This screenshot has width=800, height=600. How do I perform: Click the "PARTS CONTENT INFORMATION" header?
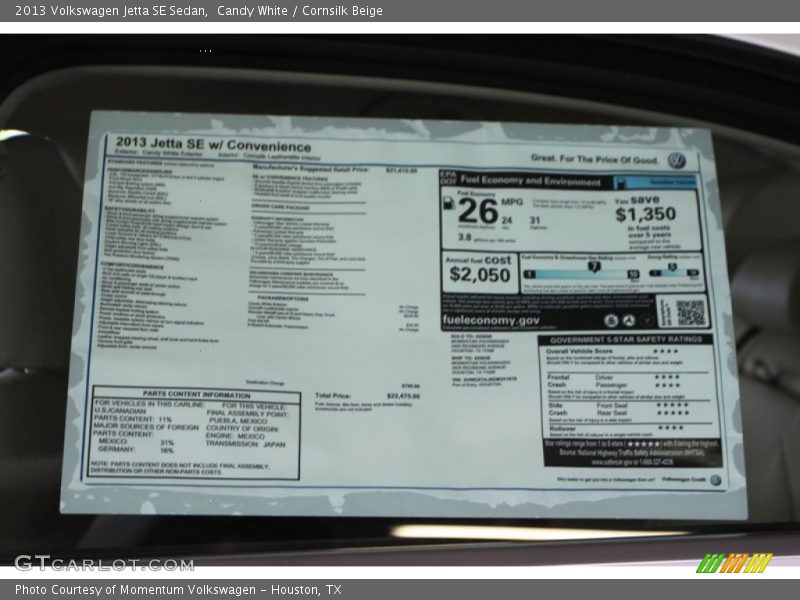click(x=196, y=395)
